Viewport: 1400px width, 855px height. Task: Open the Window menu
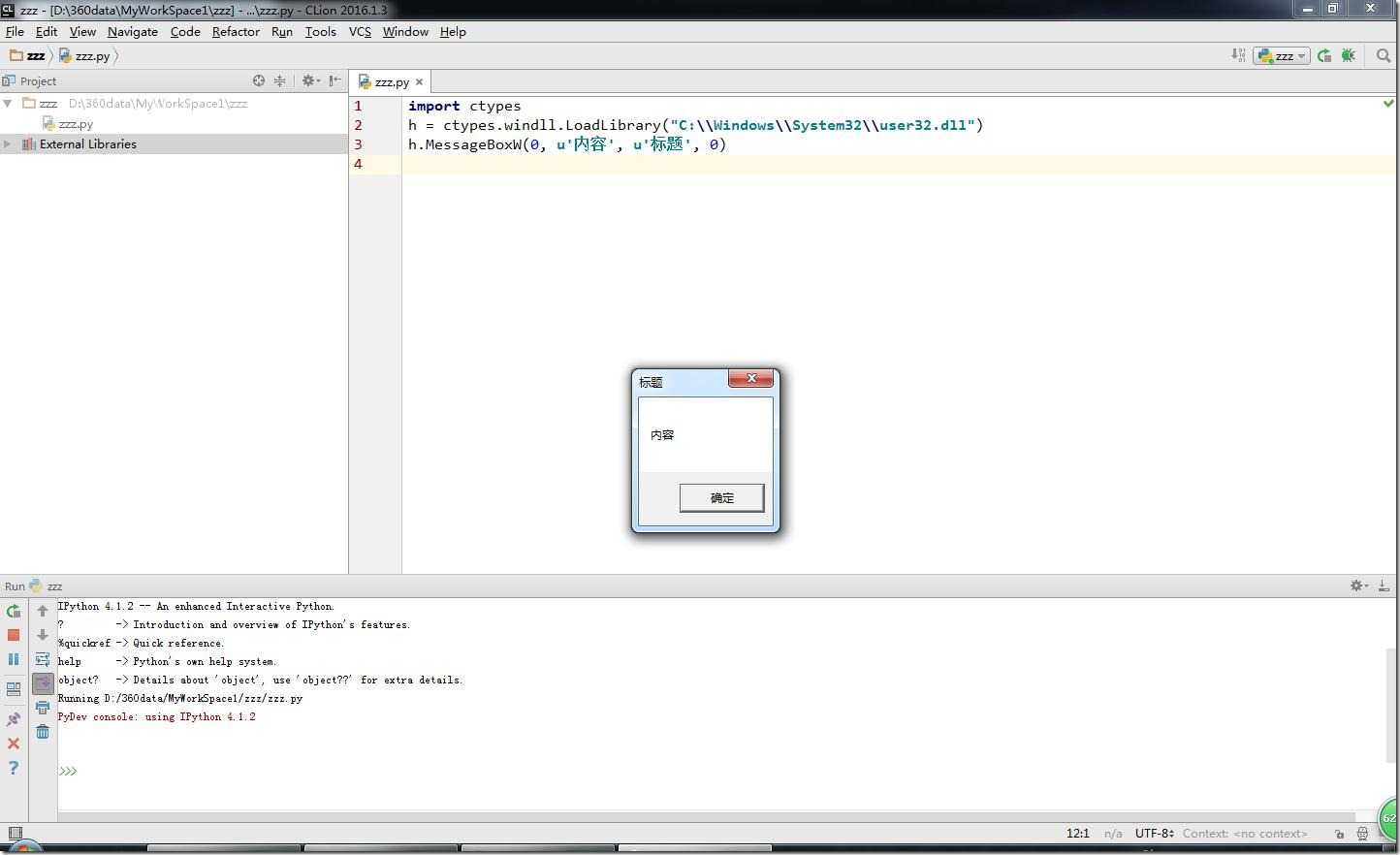coord(405,31)
